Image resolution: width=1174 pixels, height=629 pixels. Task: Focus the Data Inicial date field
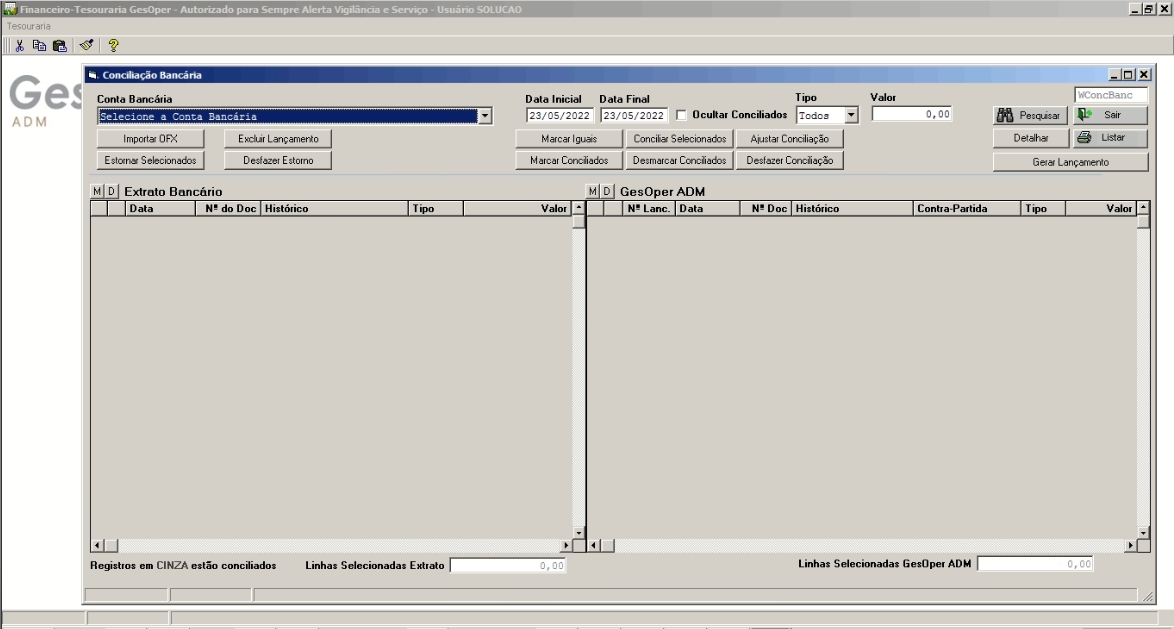coord(559,115)
